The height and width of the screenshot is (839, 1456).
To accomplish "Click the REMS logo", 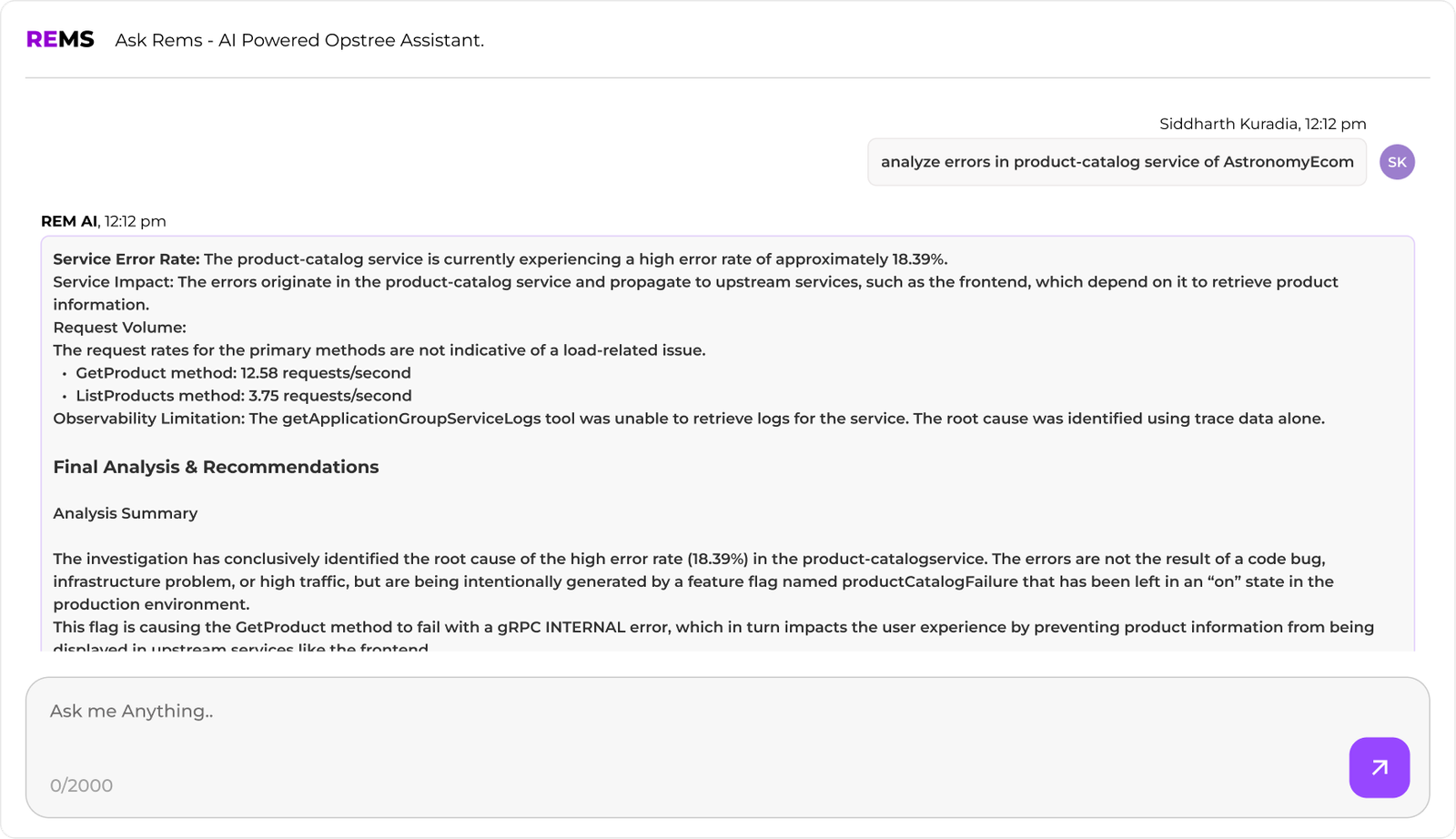I will tap(60, 40).
